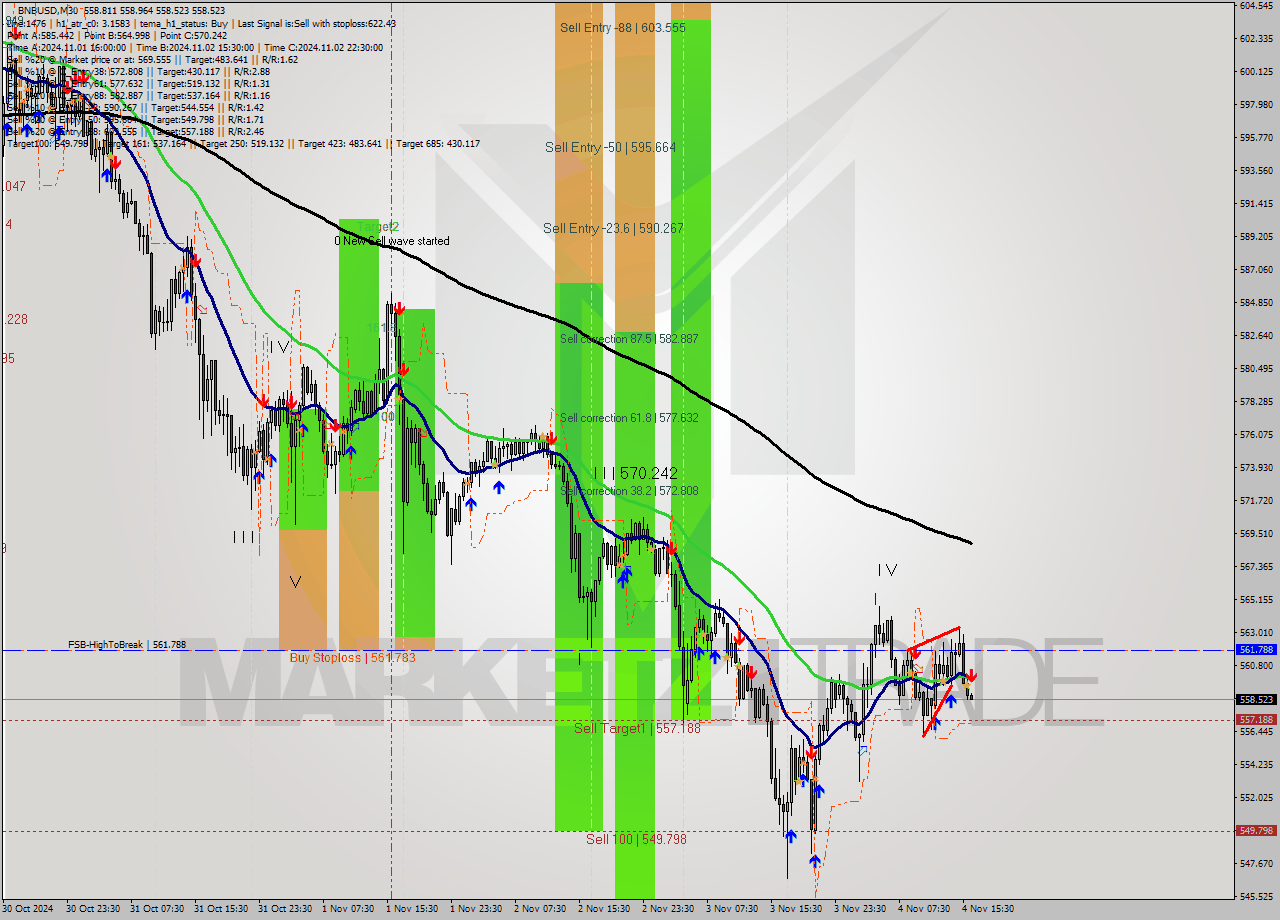Click the 582.640 price axis label
This screenshot has height=920, width=1280.
point(1256,336)
